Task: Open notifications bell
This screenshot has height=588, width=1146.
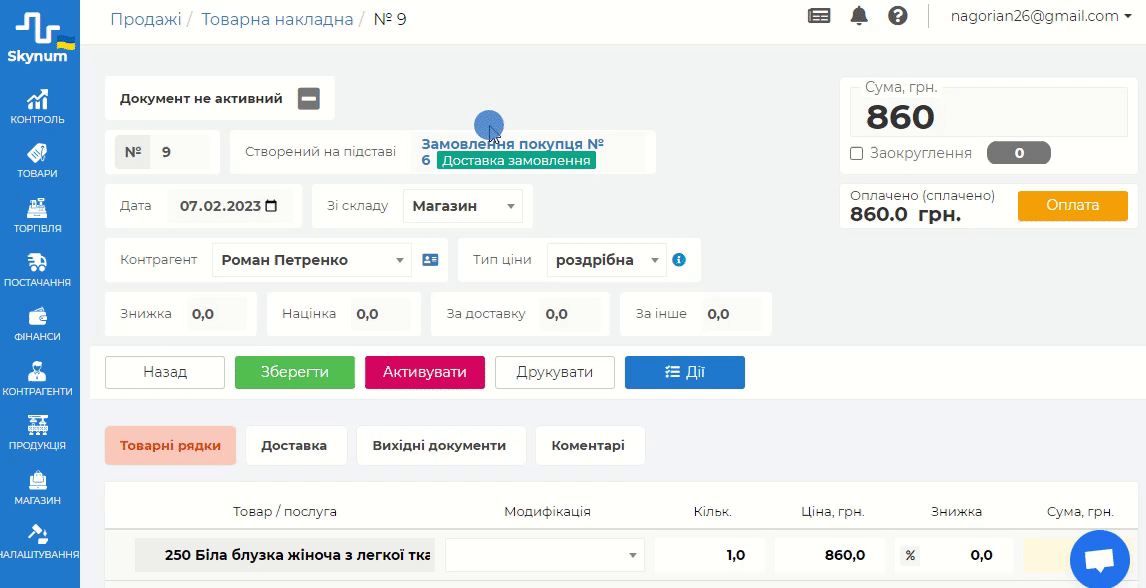Action: click(x=860, y=16)
